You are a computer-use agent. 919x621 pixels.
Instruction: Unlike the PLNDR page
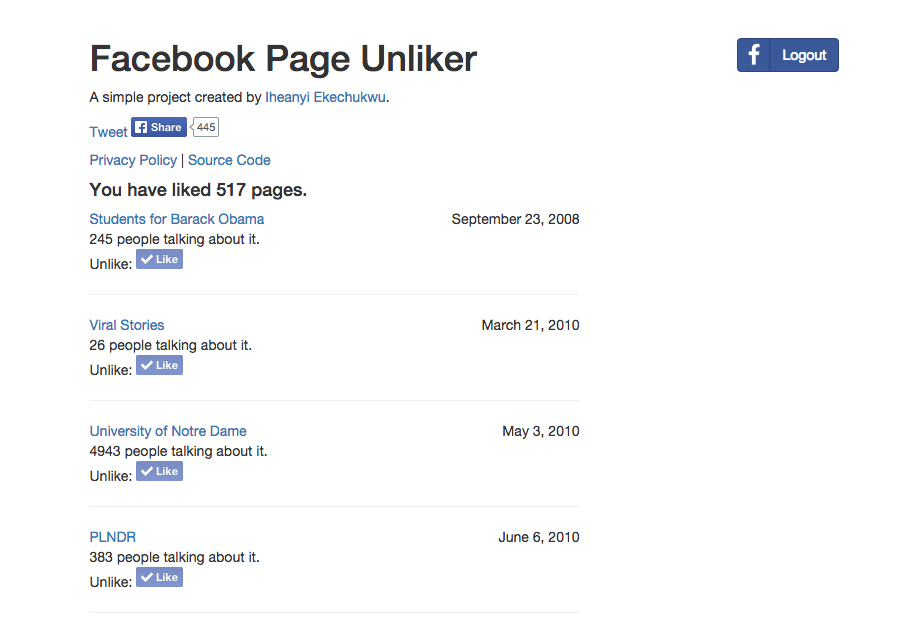pos(159,577)
